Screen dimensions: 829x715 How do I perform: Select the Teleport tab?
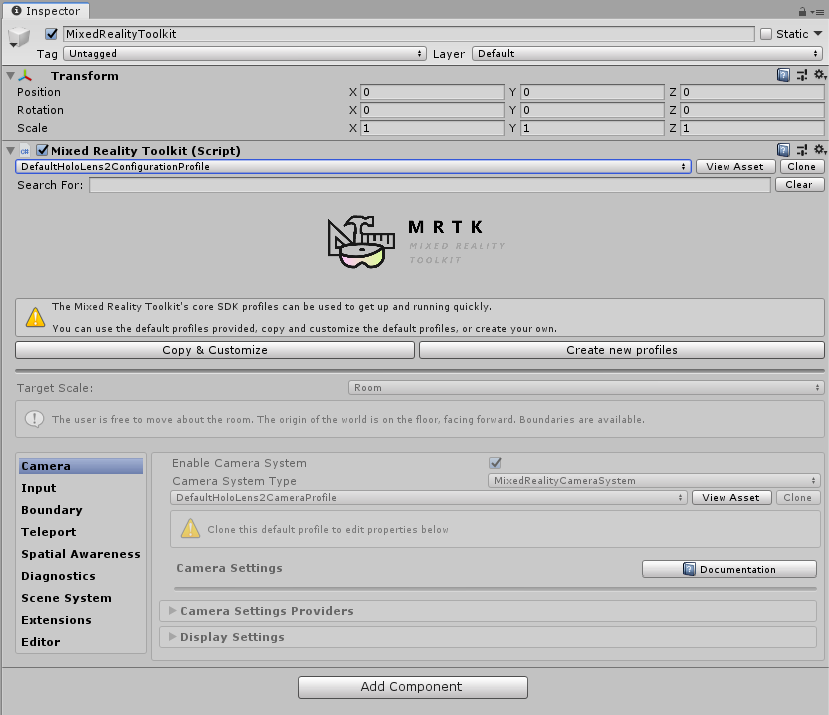point(81,532)
